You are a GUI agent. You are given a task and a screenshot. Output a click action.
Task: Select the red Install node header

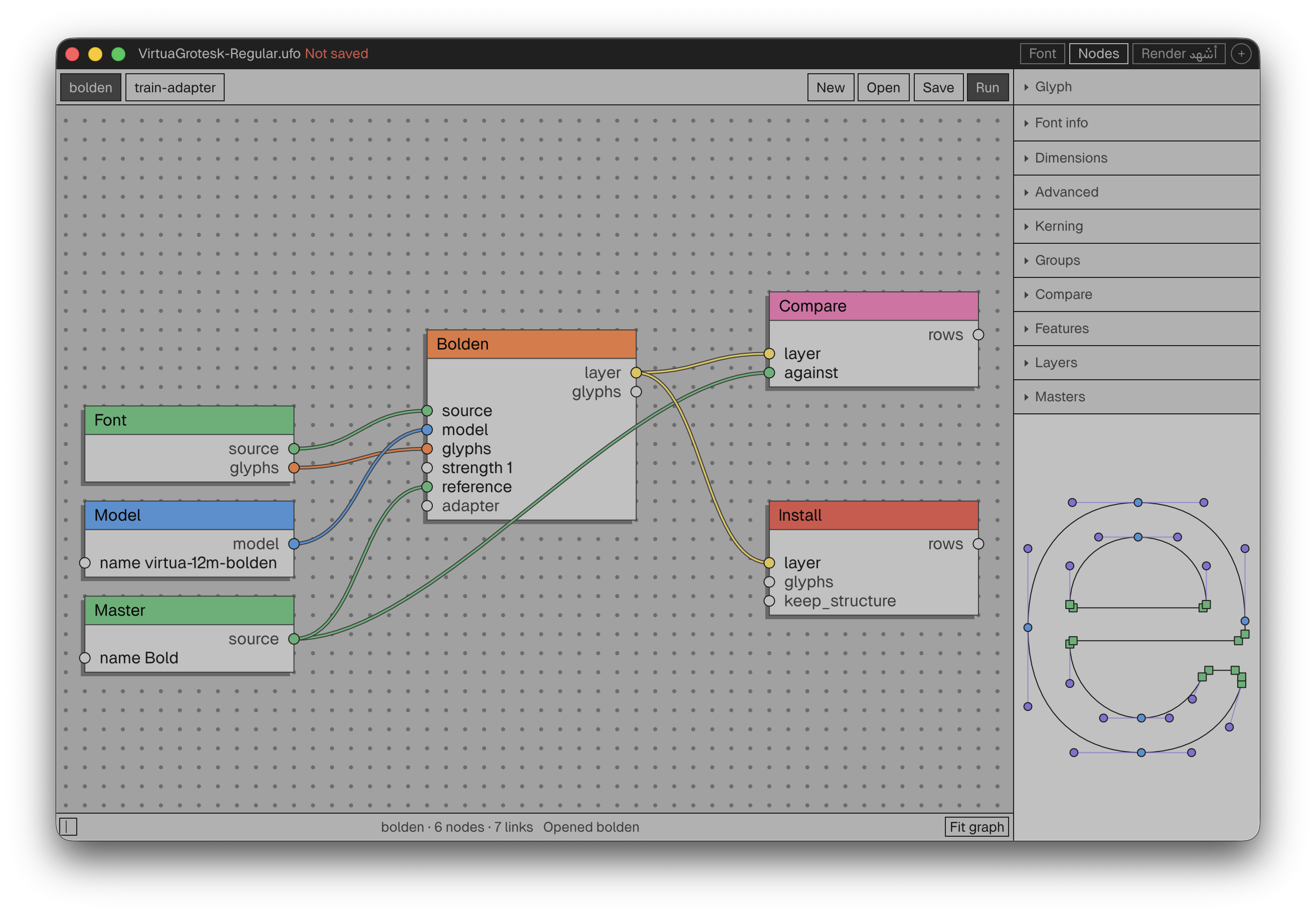874,515
